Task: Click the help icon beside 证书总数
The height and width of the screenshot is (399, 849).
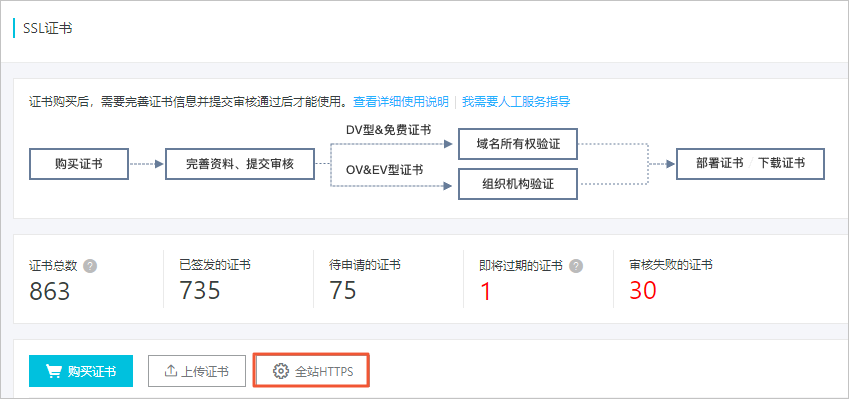Action: click(91, 266)
